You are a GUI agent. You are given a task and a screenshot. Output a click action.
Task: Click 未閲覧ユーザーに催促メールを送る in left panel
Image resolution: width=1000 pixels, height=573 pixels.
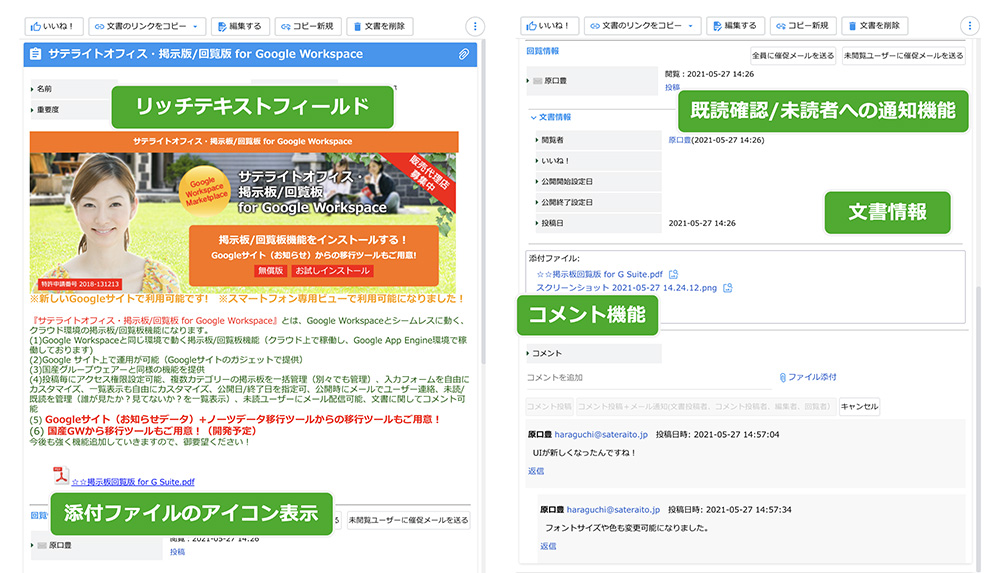(408, 520)
